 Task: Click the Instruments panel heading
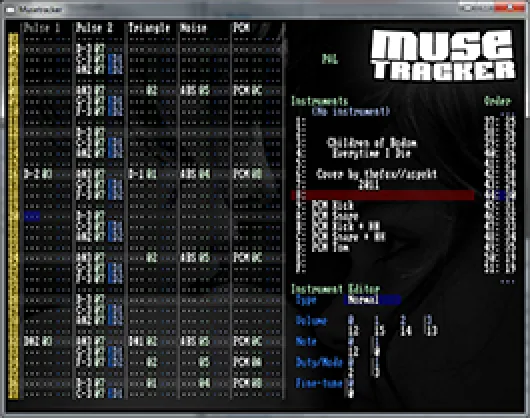(x=319, y=101)
